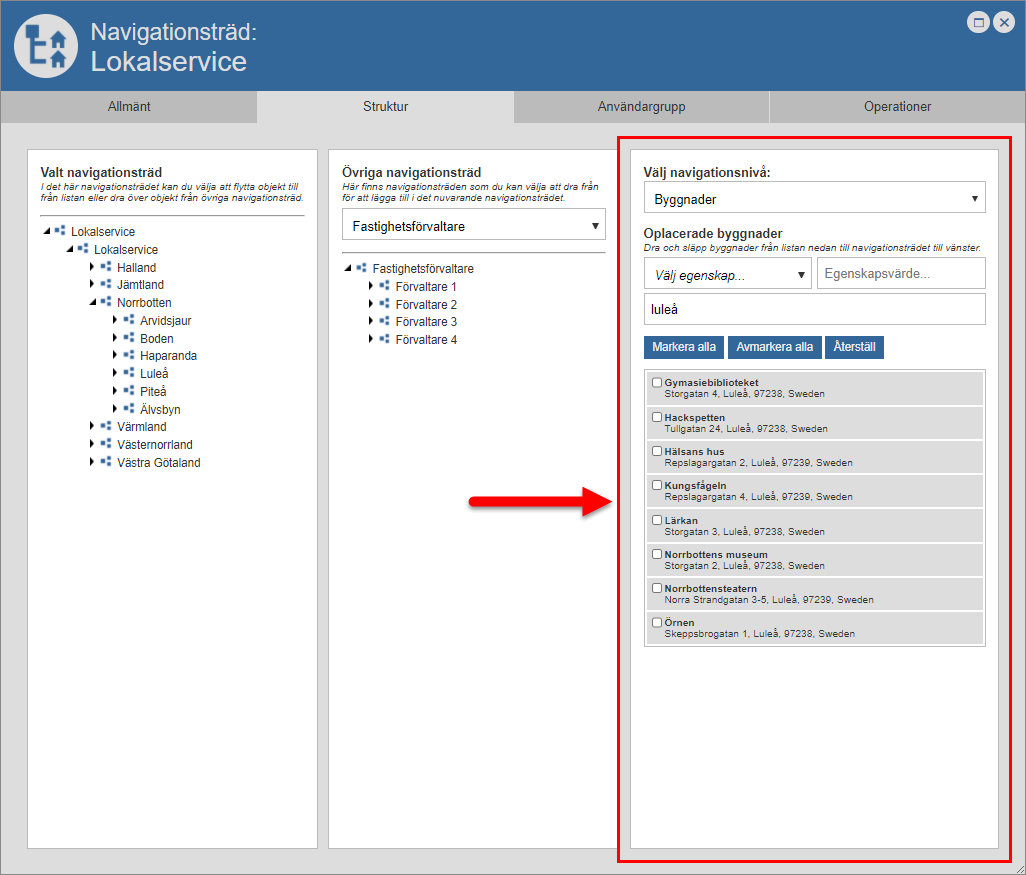Collapse the Norrbotten tree node

tap(92, 302)
